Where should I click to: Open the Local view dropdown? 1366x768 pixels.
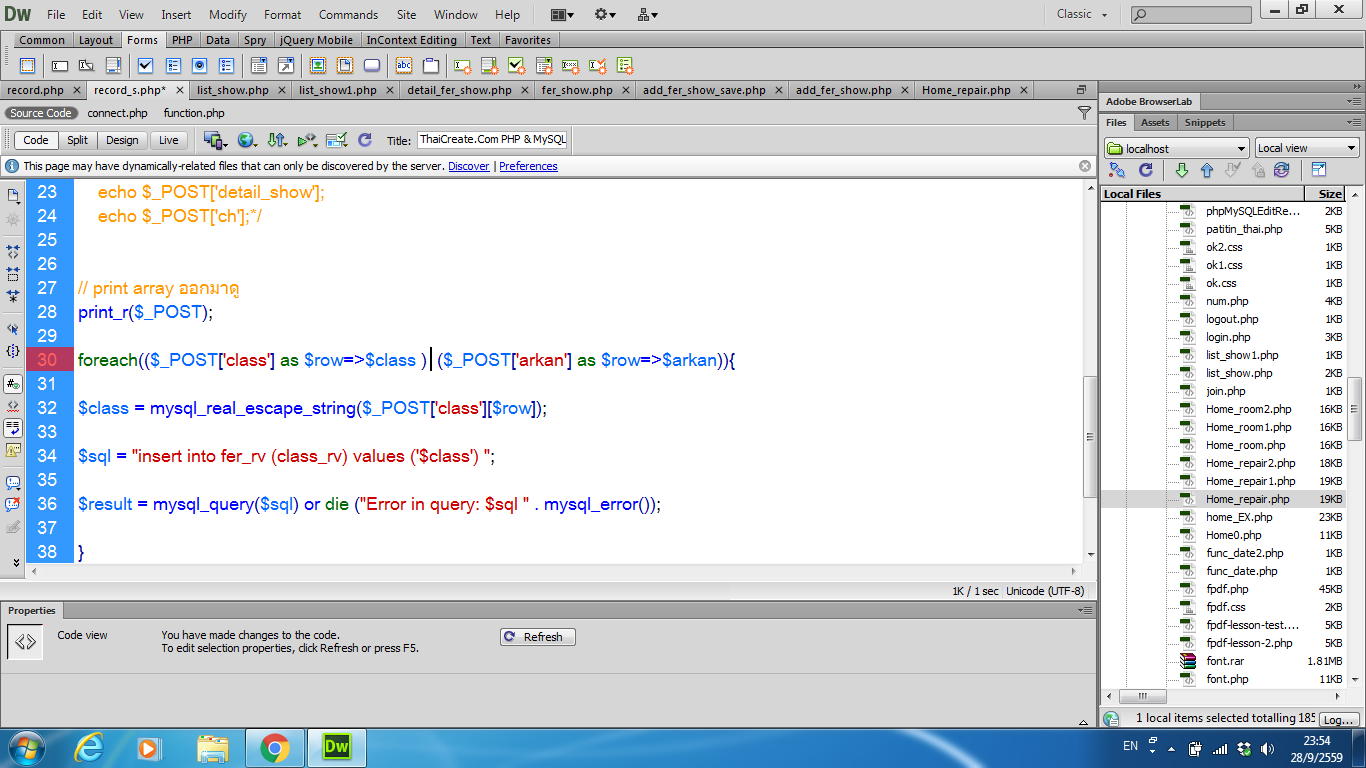tap(1307, 148)
